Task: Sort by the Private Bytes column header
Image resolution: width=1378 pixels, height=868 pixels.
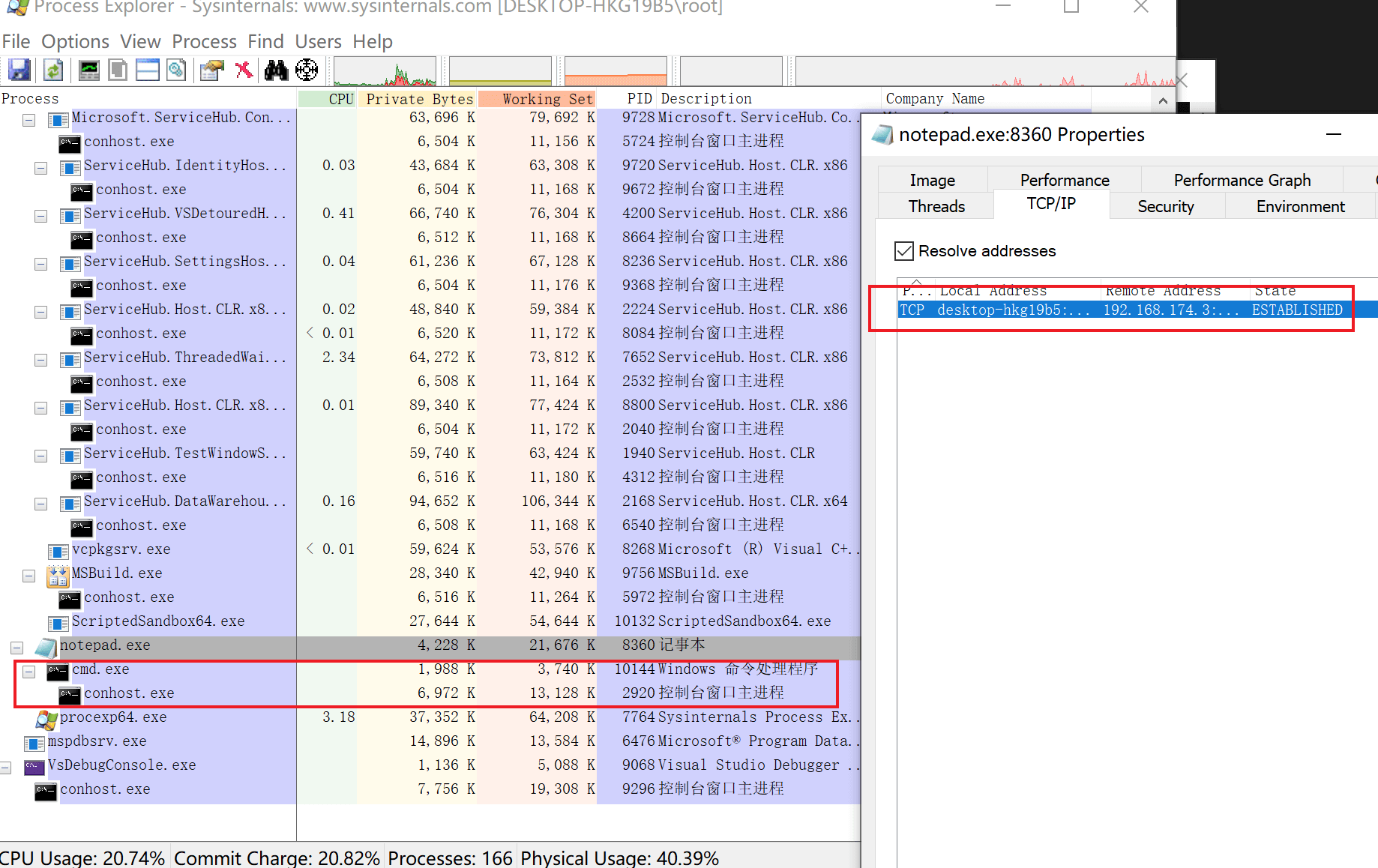Action: [418, 99]
